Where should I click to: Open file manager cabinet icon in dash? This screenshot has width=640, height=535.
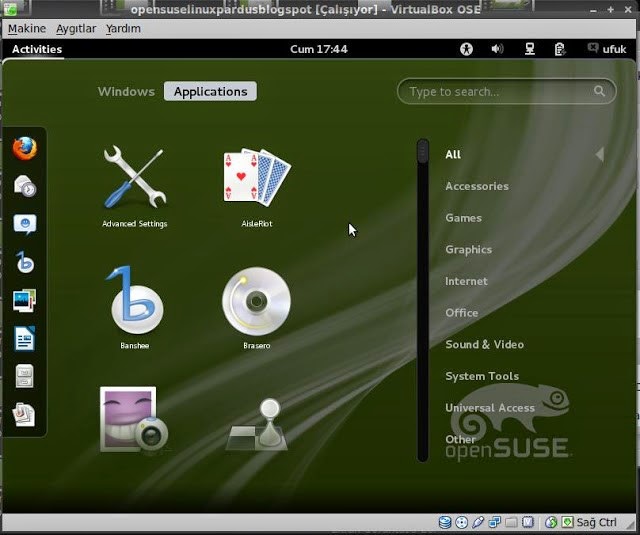tap(24, 376)
